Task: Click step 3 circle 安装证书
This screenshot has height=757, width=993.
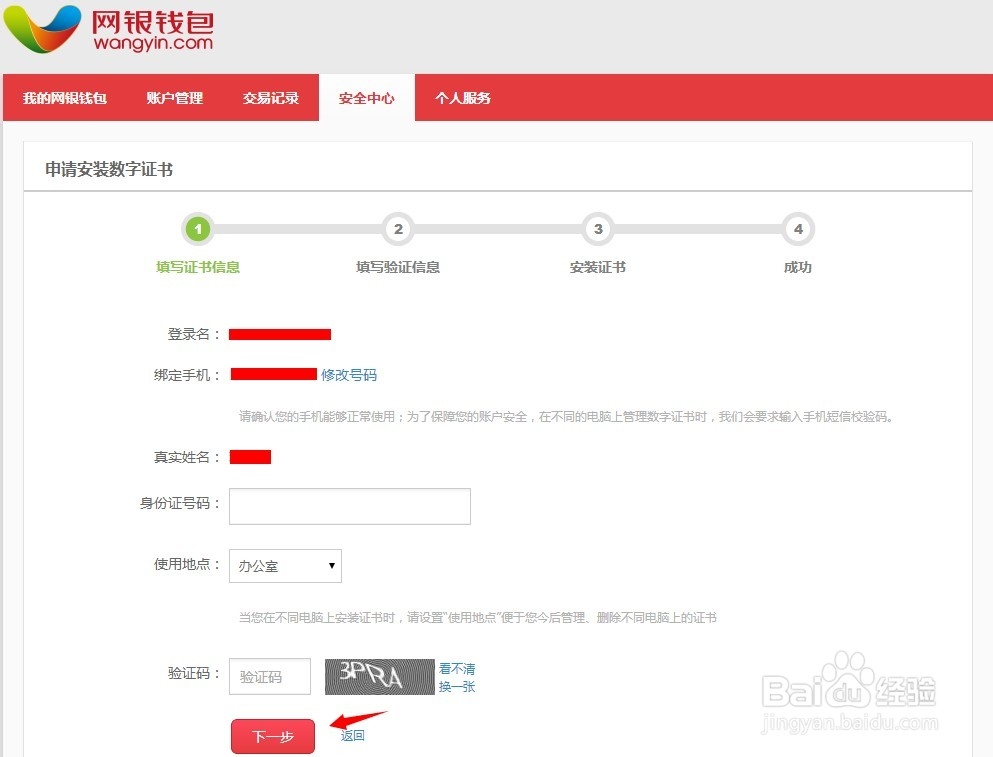Action: (x=597, y=229)
